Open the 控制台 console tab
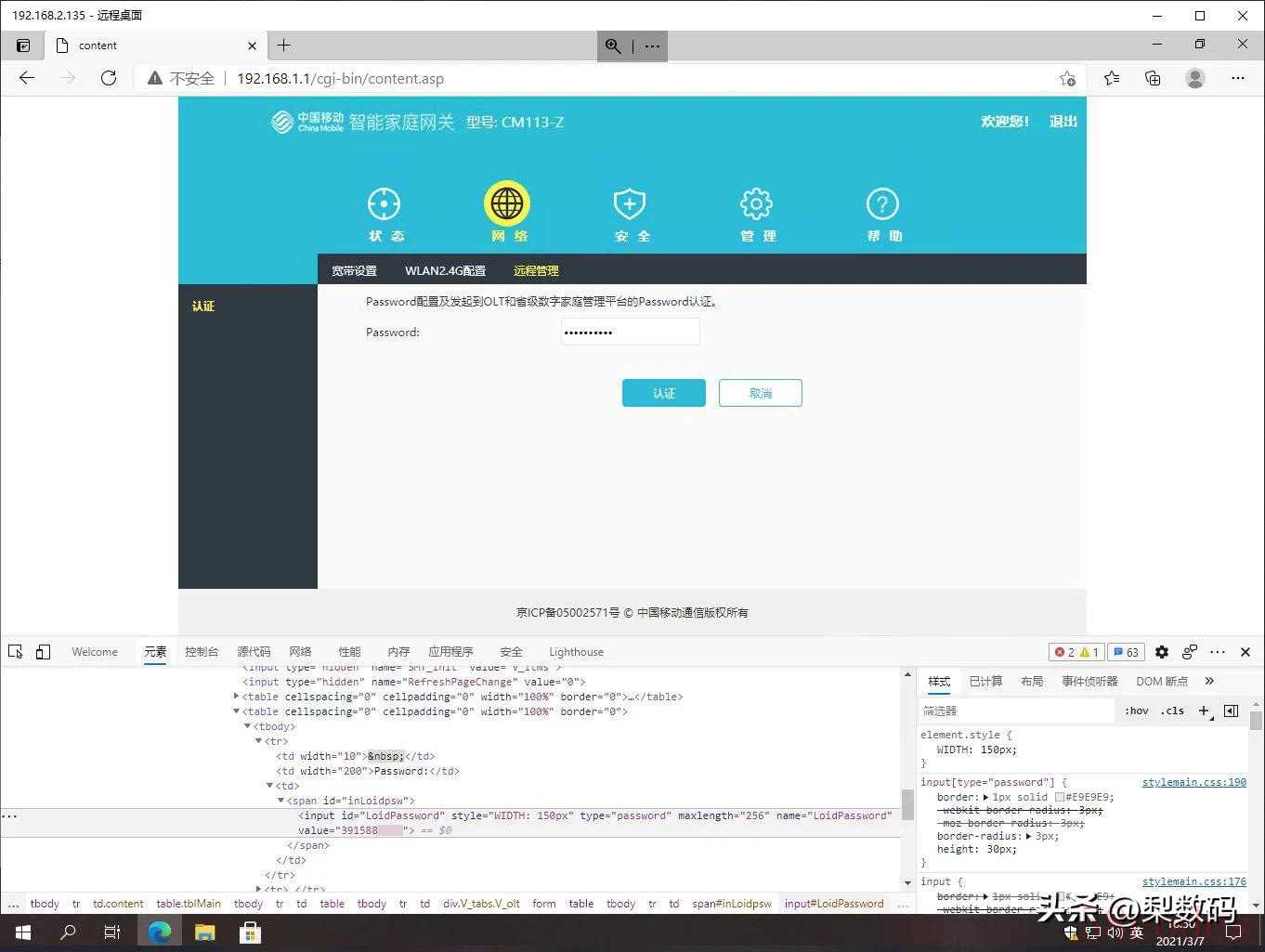1265x952 pixels. 202,652
